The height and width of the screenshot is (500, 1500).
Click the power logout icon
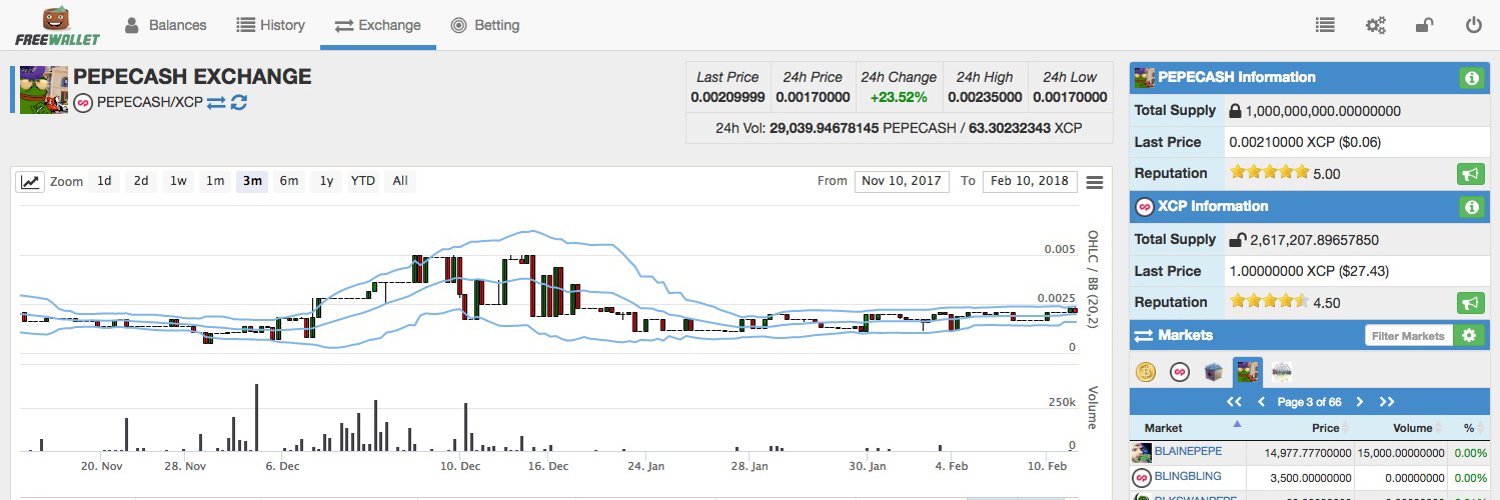[x=1473, y=25]
